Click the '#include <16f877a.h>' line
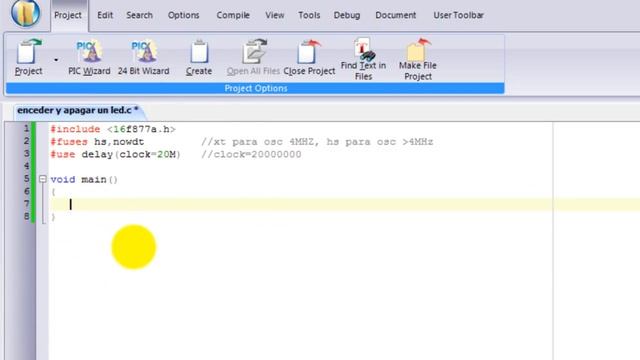 [113, 129]
